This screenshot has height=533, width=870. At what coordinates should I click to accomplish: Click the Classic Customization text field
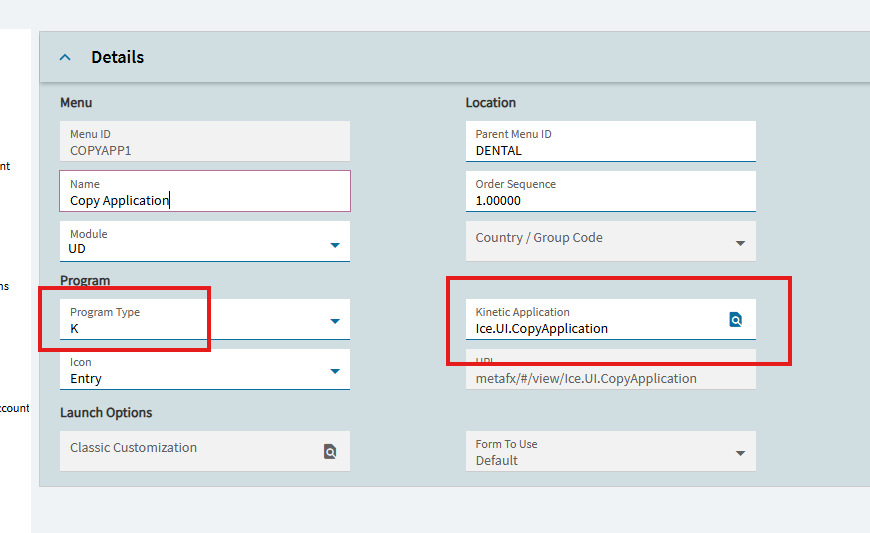(190, 448)
